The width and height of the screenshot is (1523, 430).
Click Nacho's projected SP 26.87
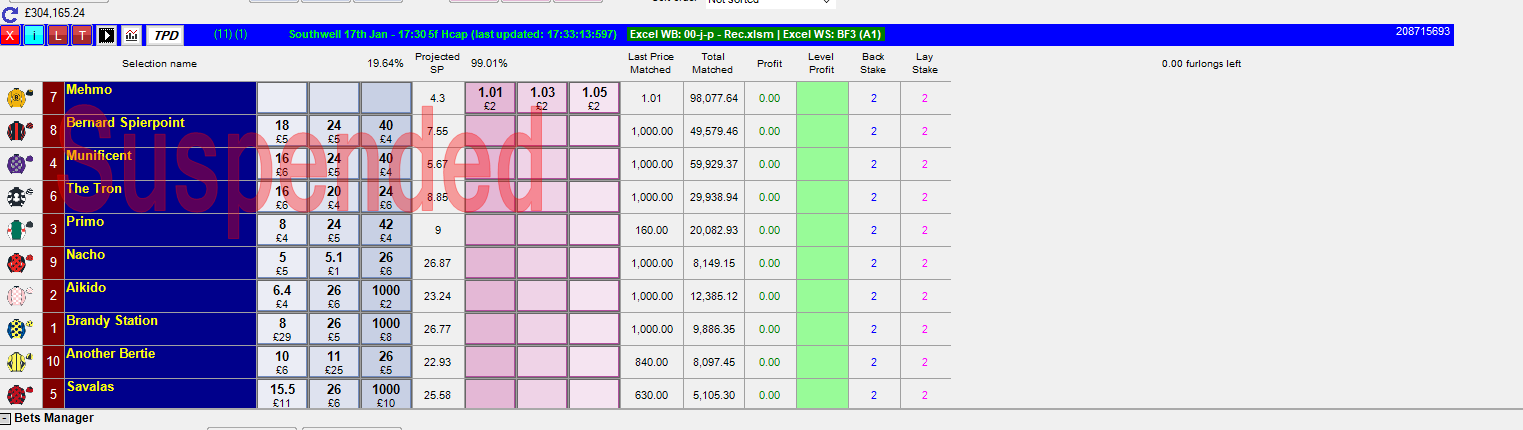(x=437, y=263)
